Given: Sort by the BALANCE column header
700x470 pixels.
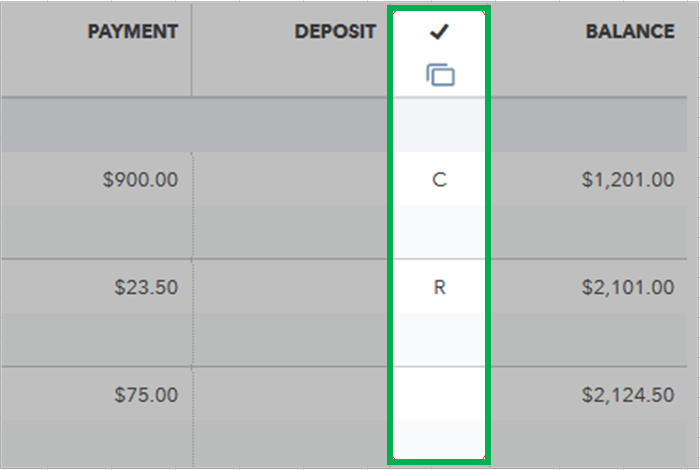Looking at the screenshot, I should [629, 32].
